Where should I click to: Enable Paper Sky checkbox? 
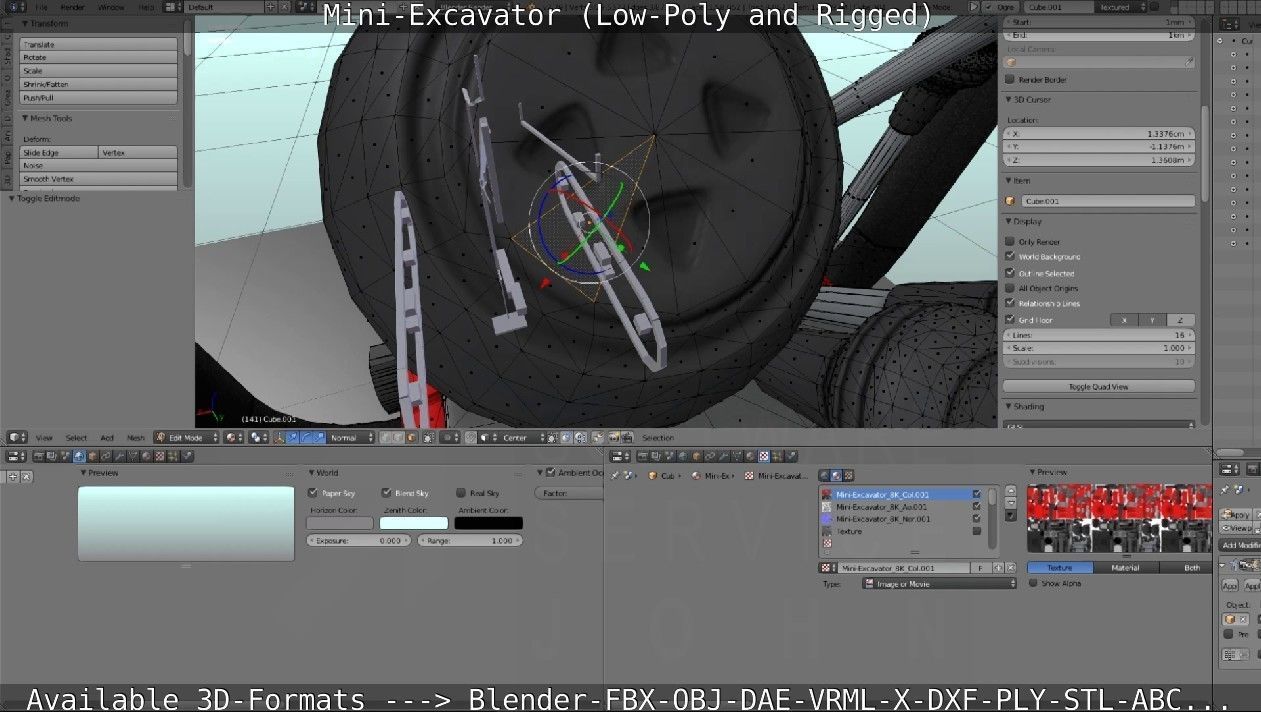point(313,492)
